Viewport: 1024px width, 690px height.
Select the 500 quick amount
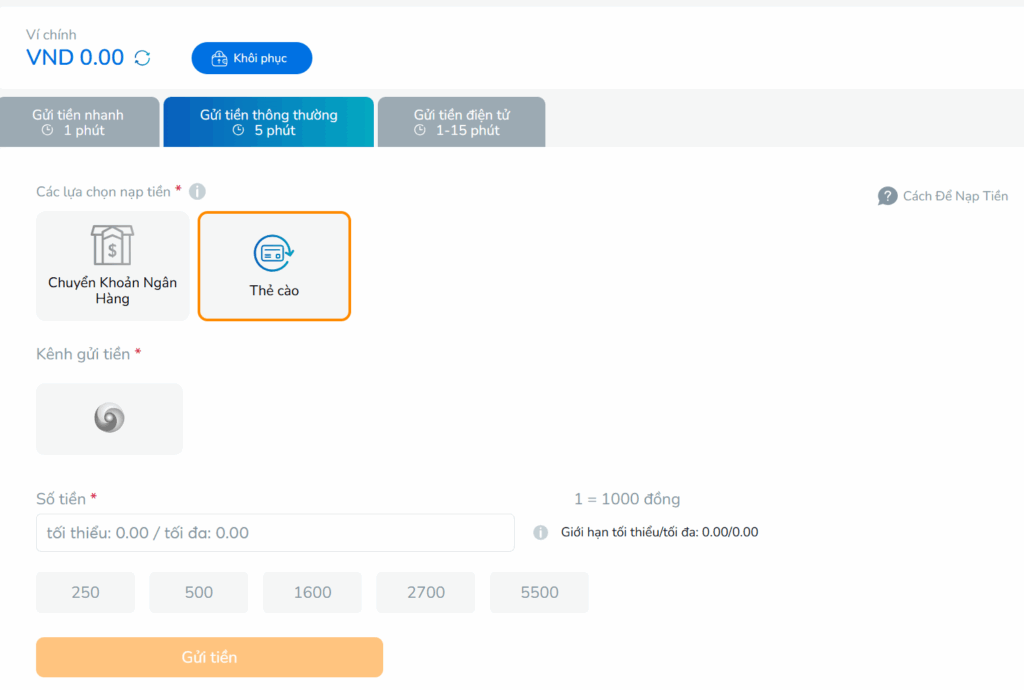click(199, 592)
